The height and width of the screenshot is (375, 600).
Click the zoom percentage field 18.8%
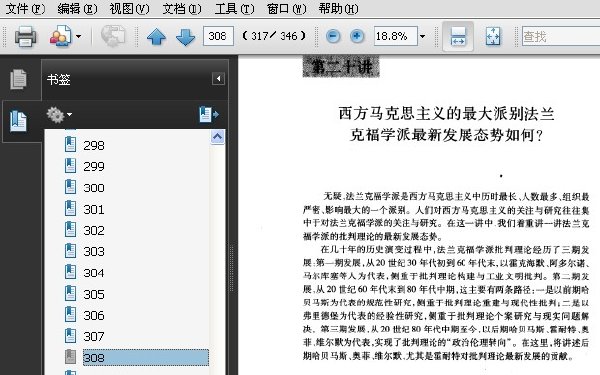pyautogui.click(x=395, y=36)
